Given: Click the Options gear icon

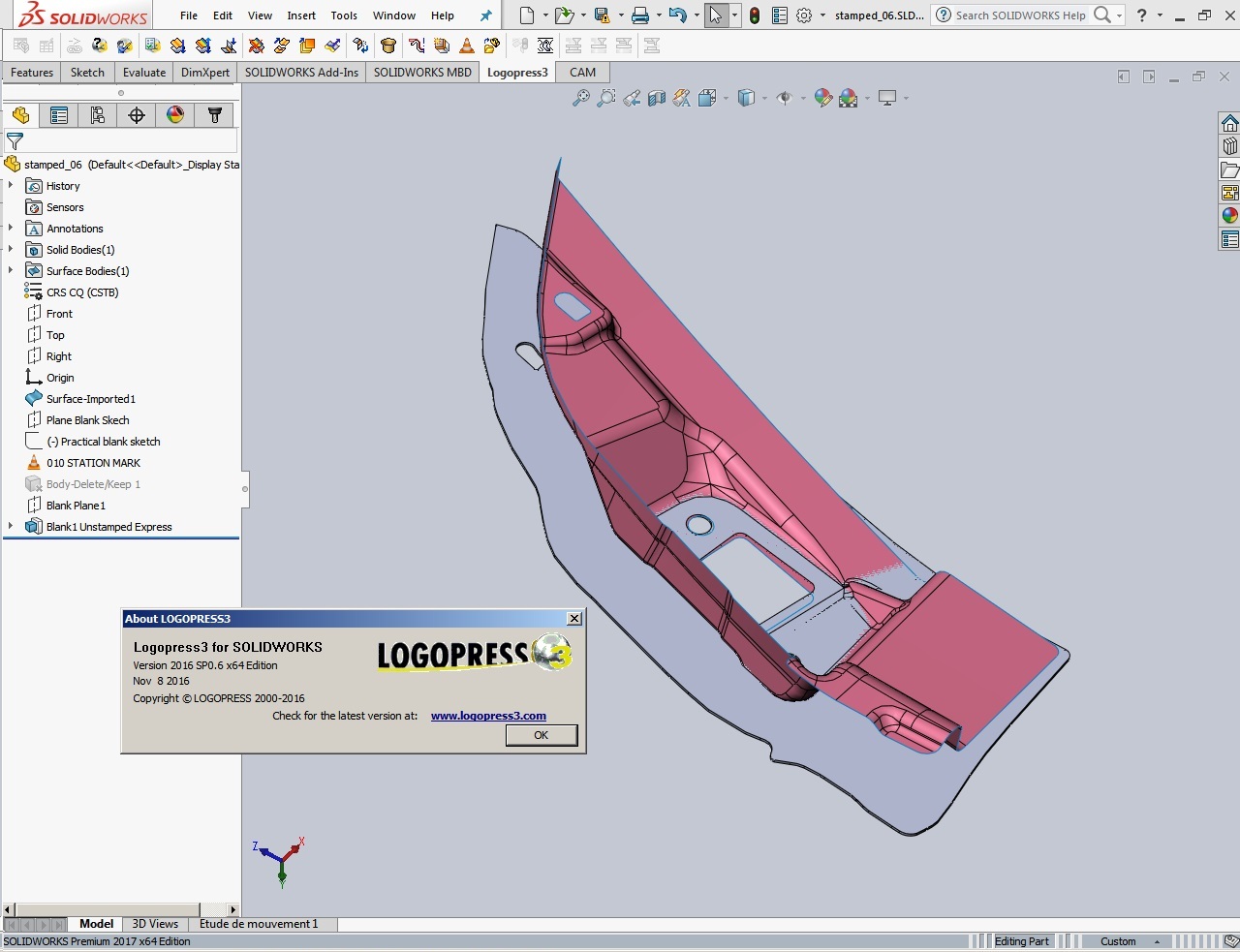Looking at the screenshot, I should click(x=804, y=15).
